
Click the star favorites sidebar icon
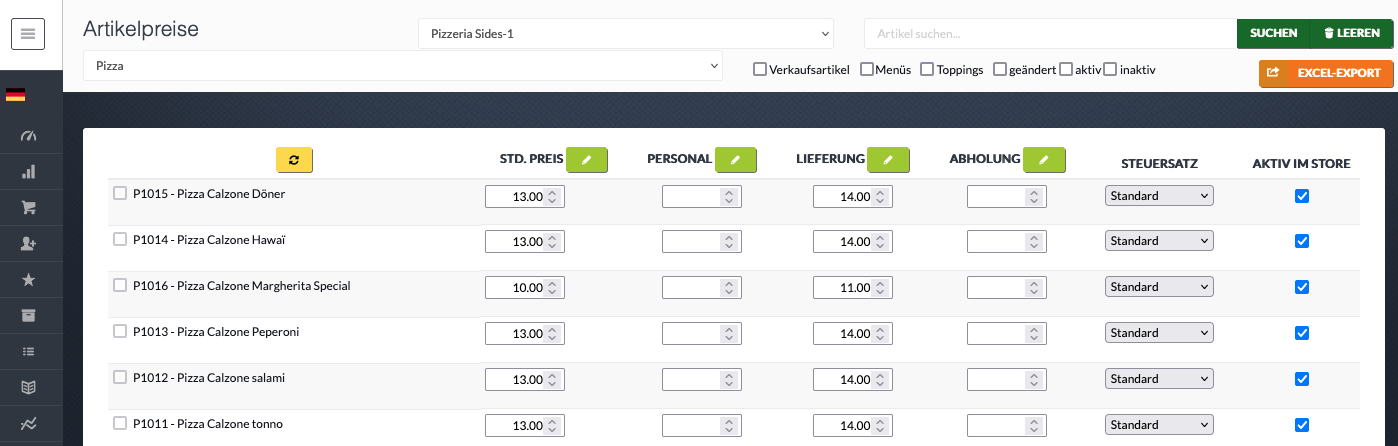(x=28, y=280)
